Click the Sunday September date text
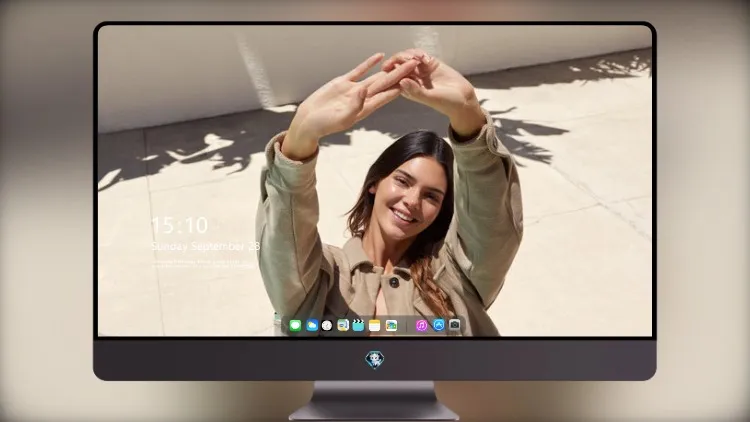The image size is (750, 422). (x=206, y=246)
